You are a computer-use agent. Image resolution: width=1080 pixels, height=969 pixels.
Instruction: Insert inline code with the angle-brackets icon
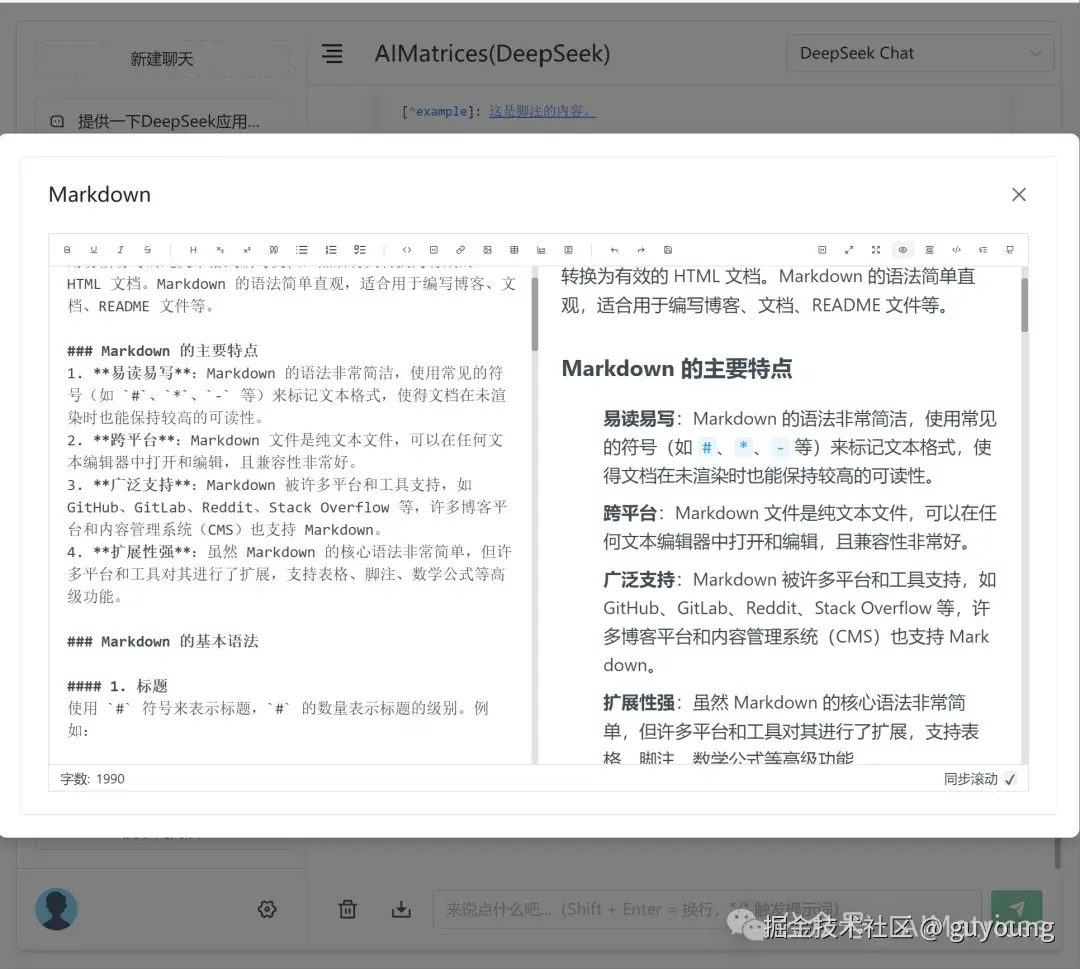click(406, 250)
